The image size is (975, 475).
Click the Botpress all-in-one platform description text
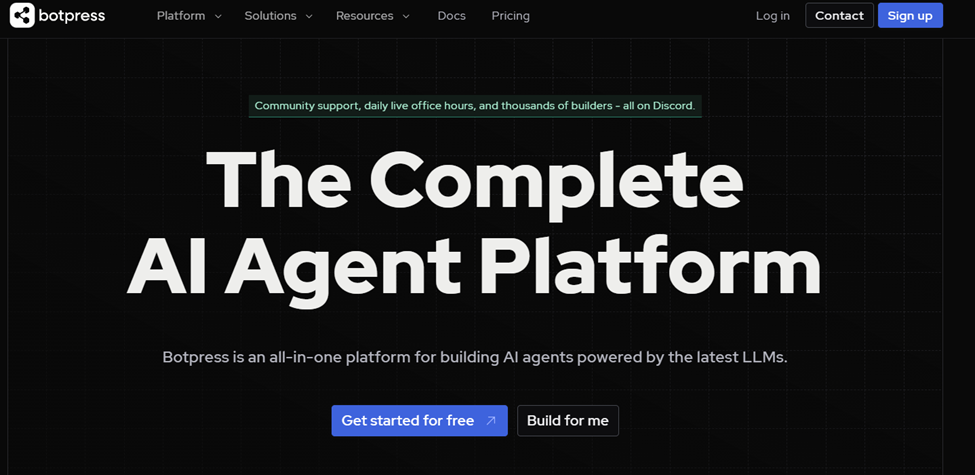[x=475, y=358]
